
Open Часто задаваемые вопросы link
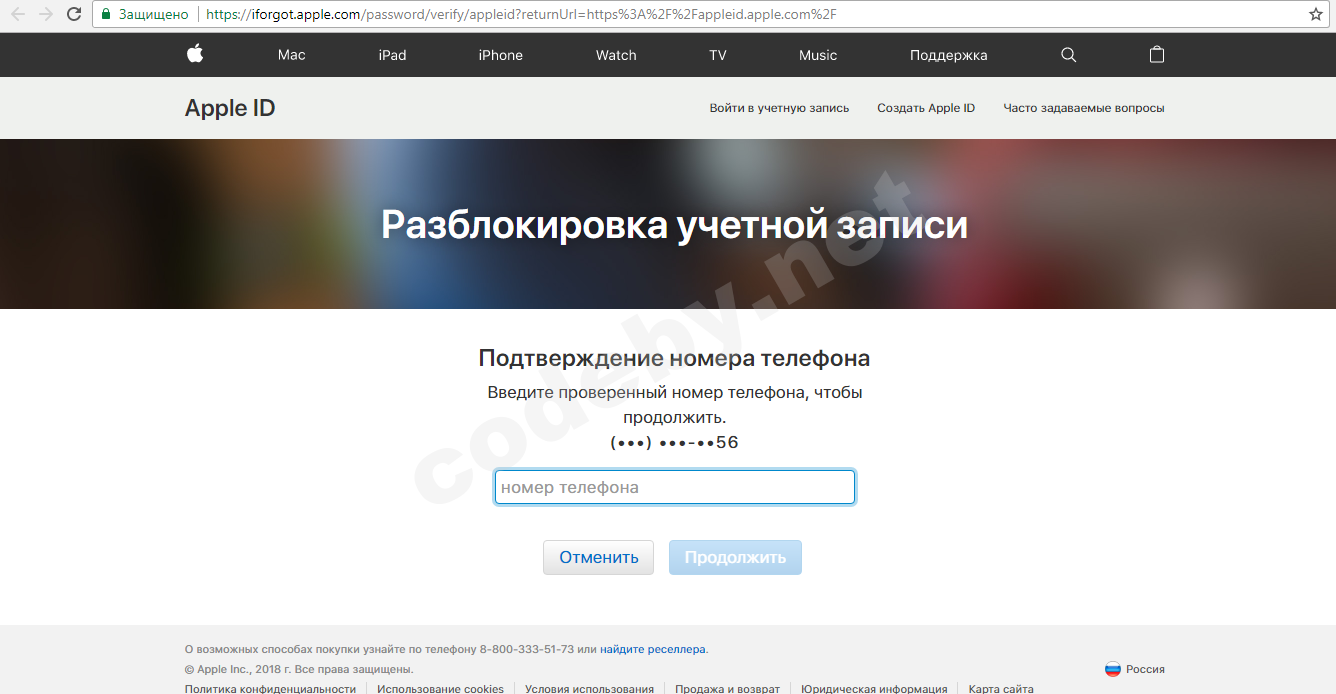pos(1084,108)
